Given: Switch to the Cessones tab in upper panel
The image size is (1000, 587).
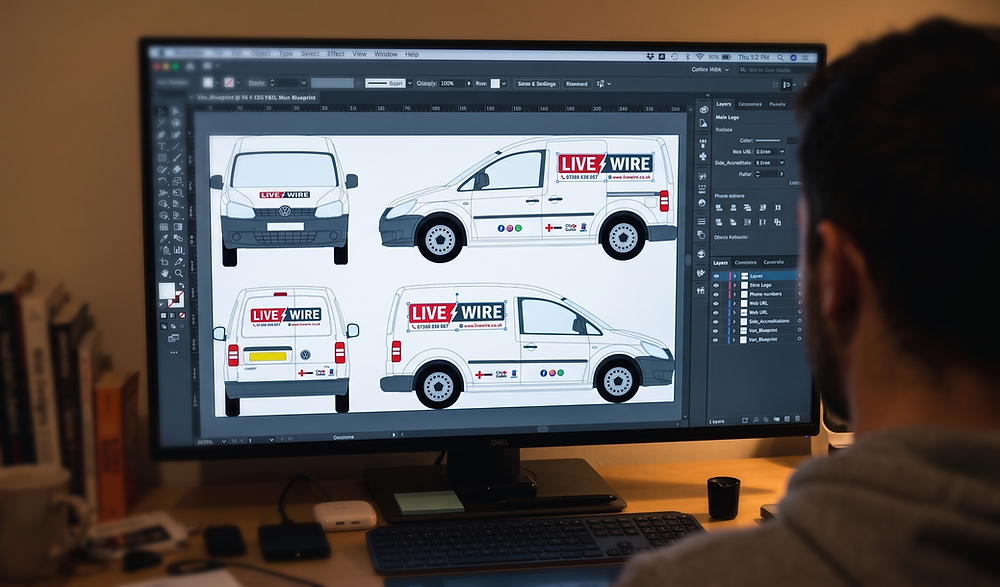Looking at the screenshot, I should [750, 104].
